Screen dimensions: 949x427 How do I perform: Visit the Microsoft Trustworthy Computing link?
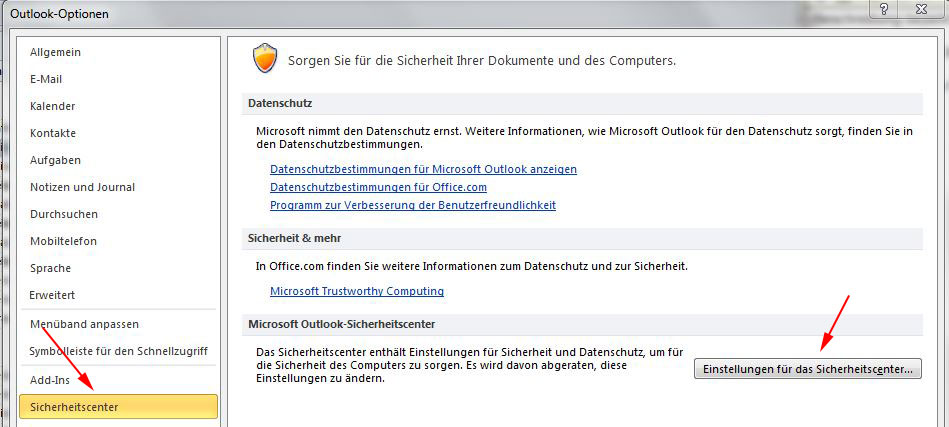click(356, 291)
